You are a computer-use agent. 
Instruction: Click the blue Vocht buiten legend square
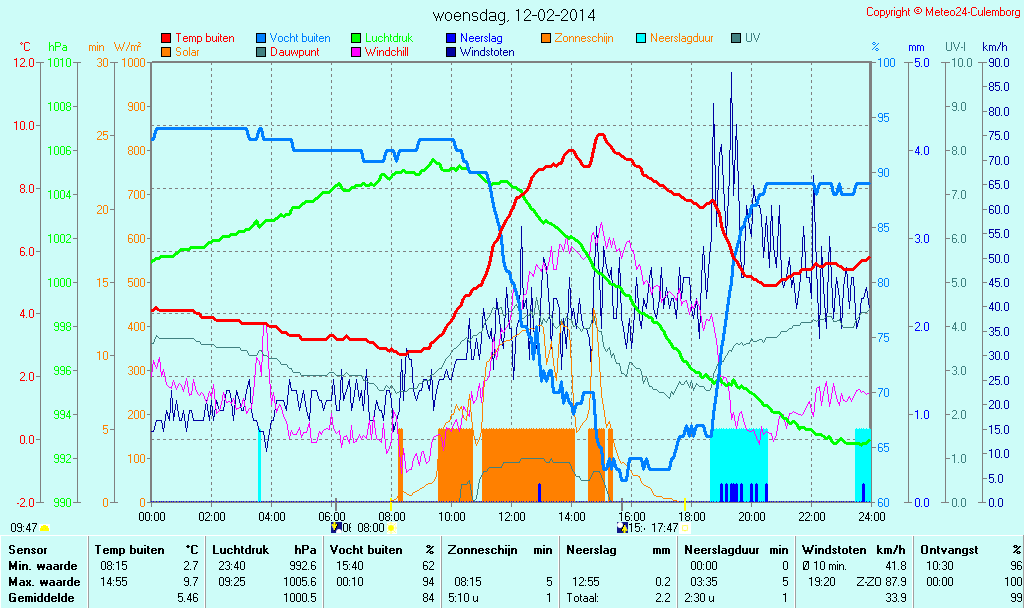pos(261,38)
